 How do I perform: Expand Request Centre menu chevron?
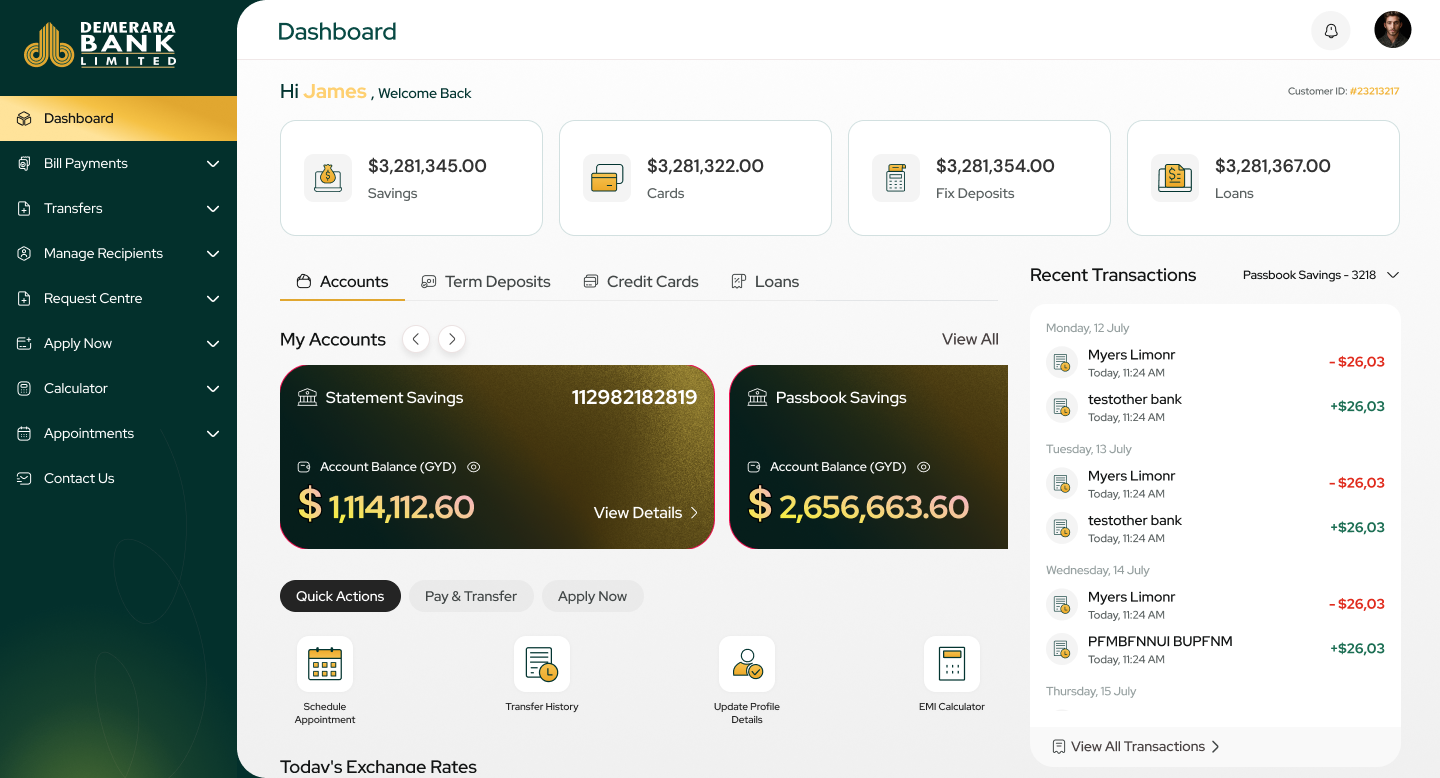click(213, 298)
